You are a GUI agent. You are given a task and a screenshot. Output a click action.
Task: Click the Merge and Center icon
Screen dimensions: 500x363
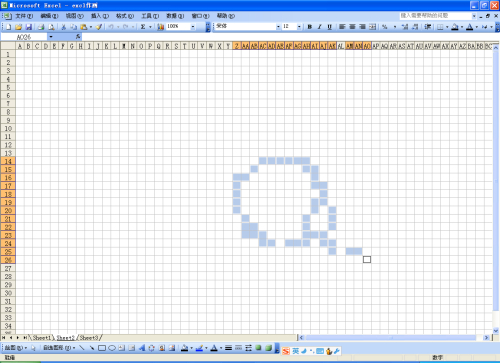click(x=372, y=27)
